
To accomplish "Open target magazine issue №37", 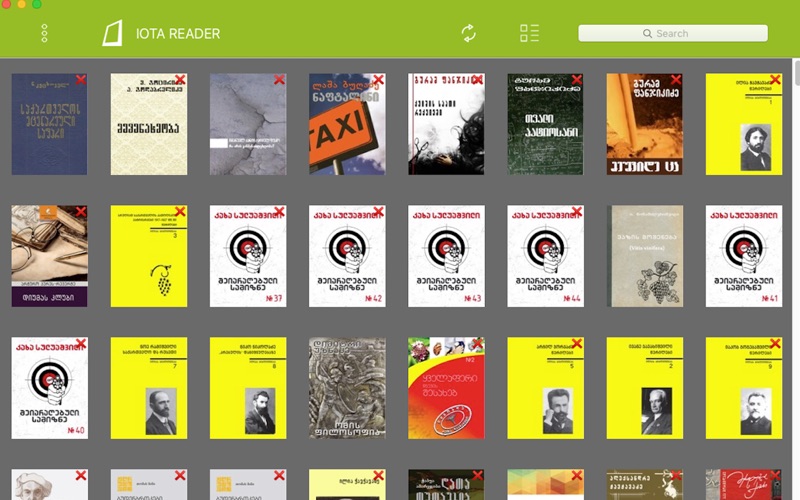I will coord(248,256).
